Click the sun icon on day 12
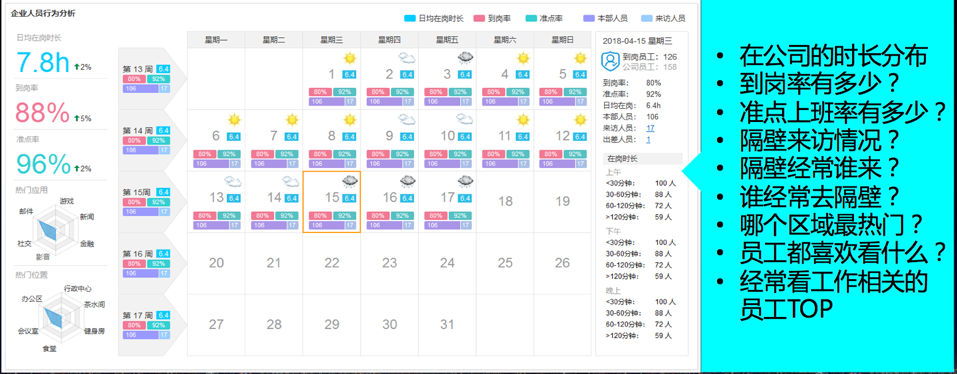 point(580,120)
